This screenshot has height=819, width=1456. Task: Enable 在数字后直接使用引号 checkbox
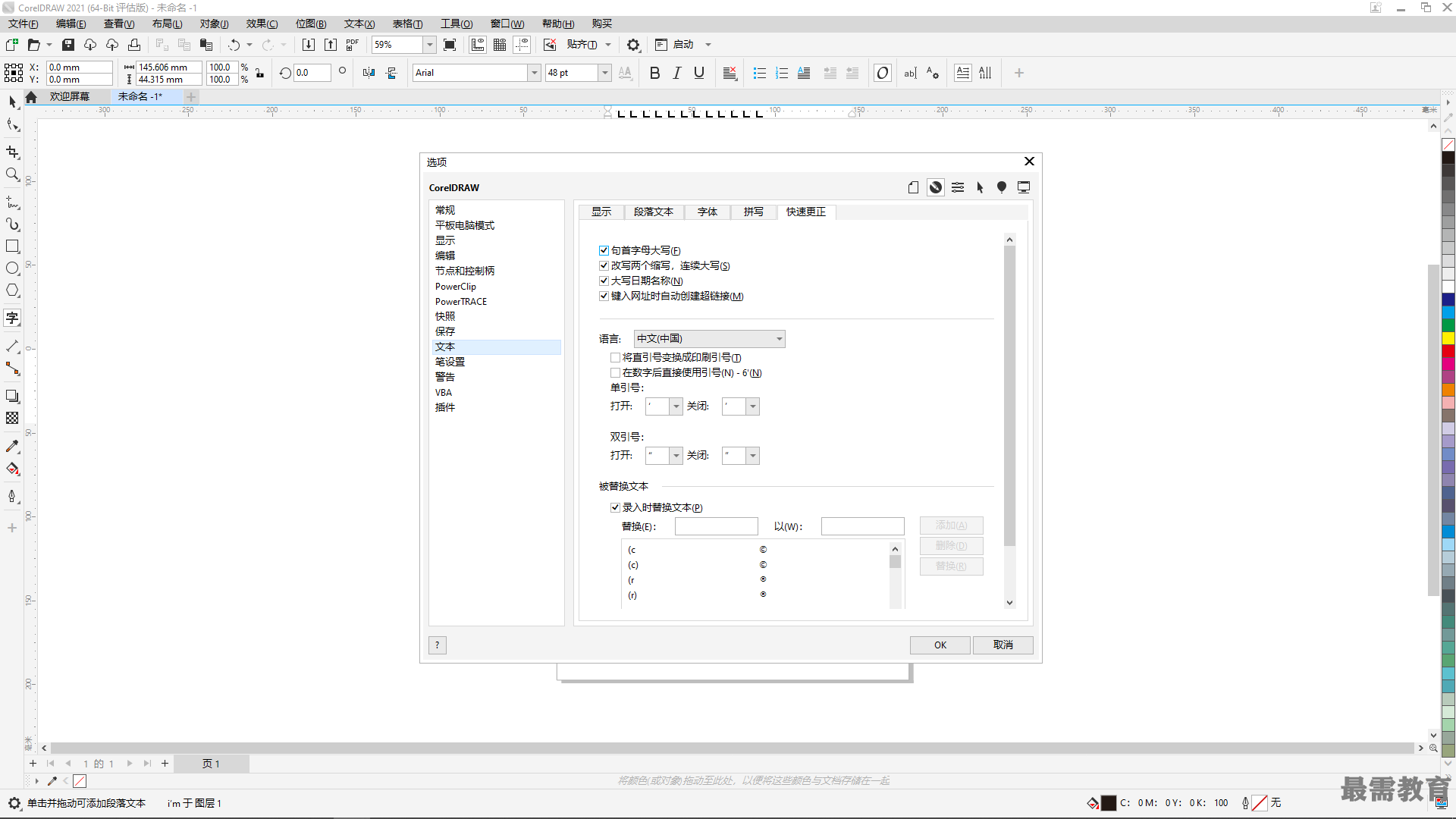(615, 372)
